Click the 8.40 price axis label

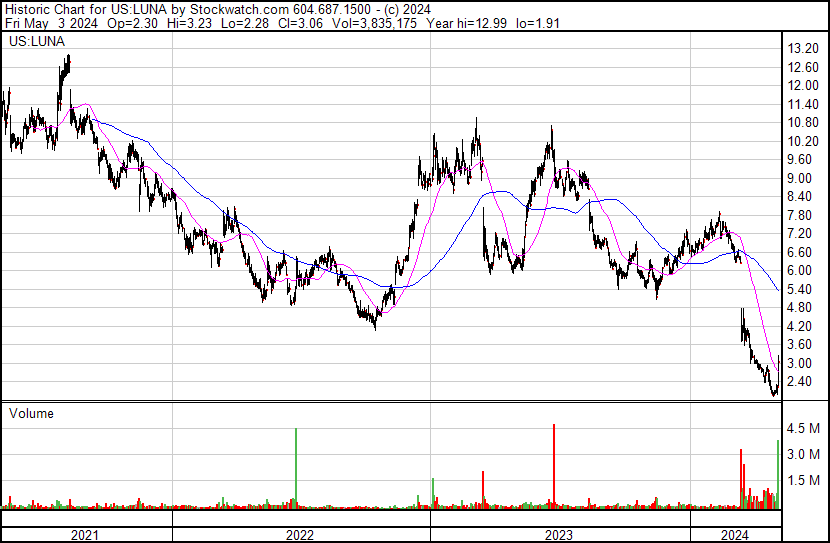coord(800,196)
